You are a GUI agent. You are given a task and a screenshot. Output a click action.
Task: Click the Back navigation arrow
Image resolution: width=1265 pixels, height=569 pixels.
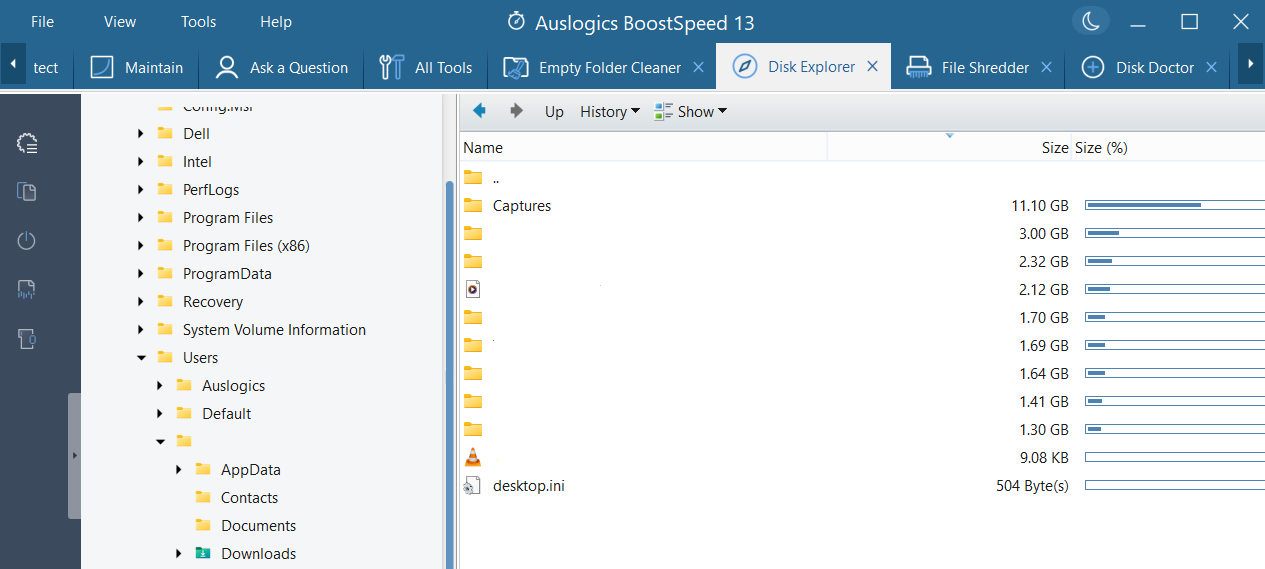click(x=480, y=111)
